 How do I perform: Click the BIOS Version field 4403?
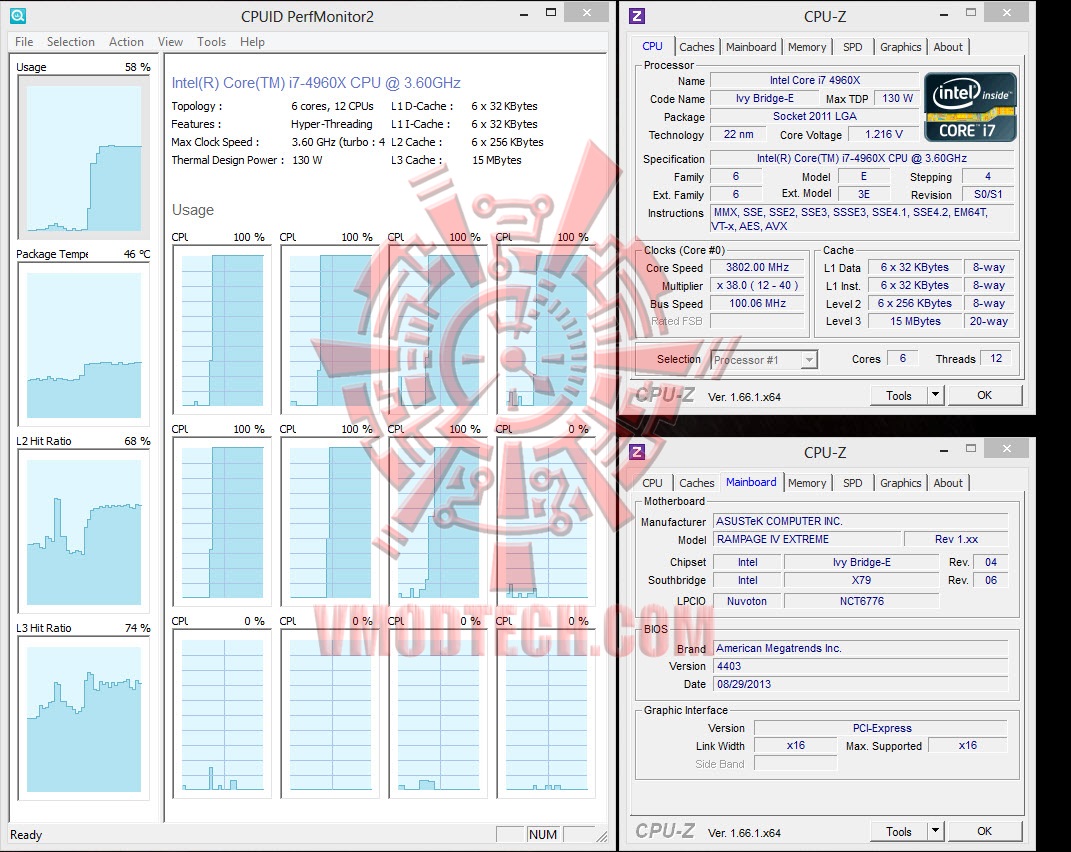tap(861, 666)
